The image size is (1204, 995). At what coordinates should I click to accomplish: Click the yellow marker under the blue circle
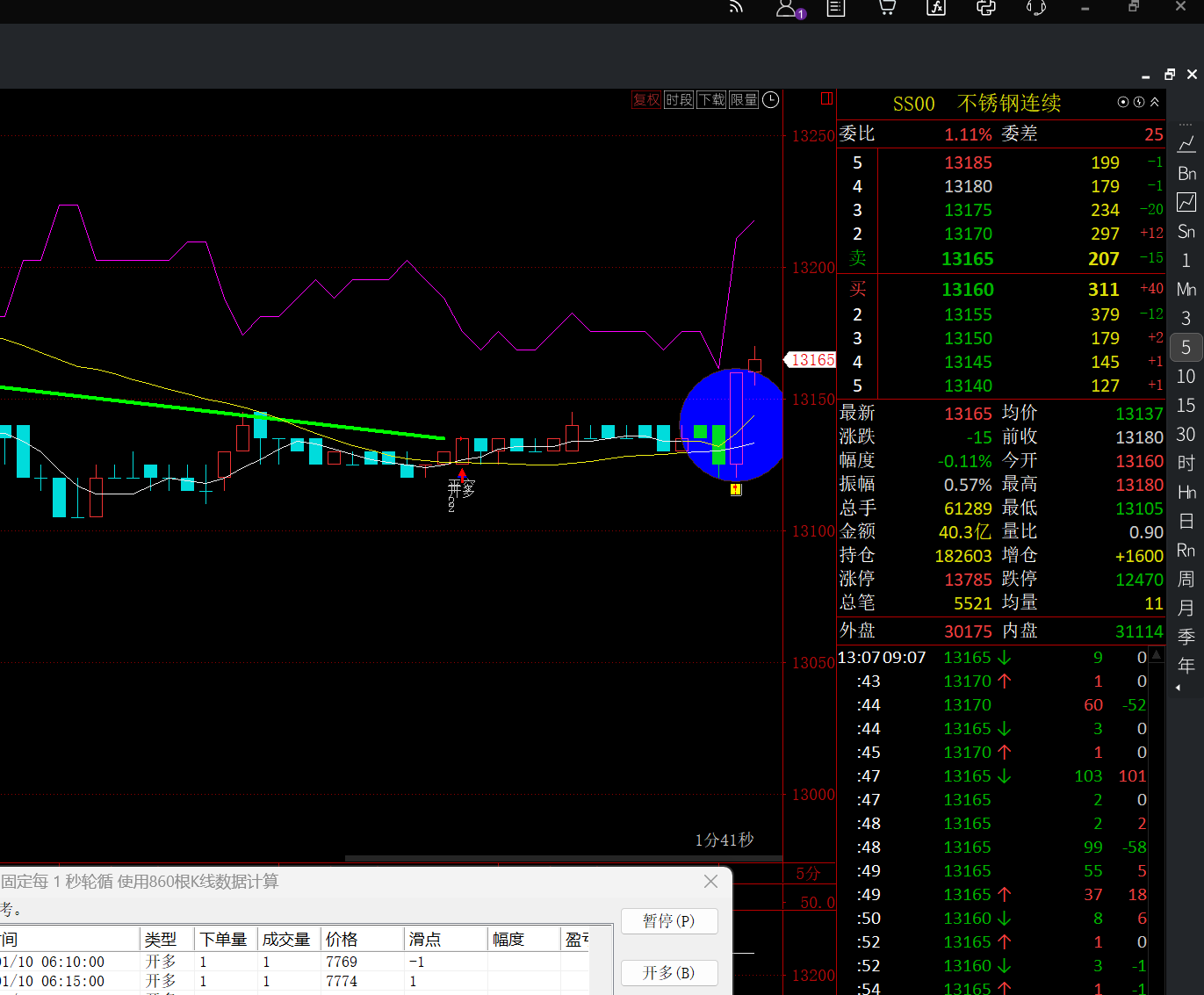click(736, 489)
